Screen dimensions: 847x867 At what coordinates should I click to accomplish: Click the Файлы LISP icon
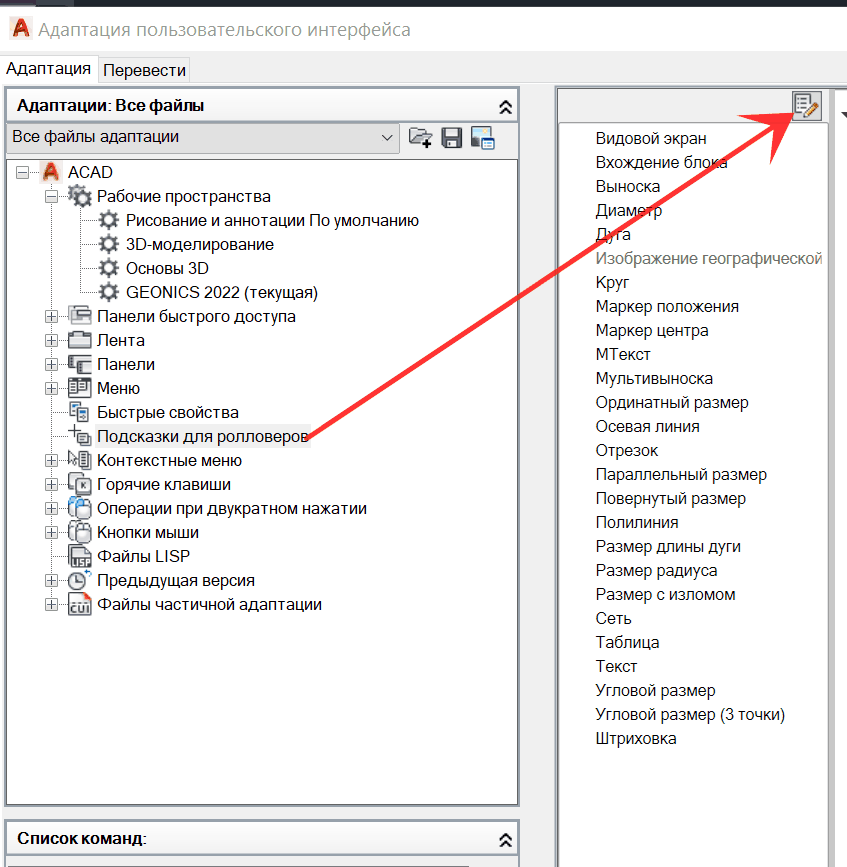[79, 556]
